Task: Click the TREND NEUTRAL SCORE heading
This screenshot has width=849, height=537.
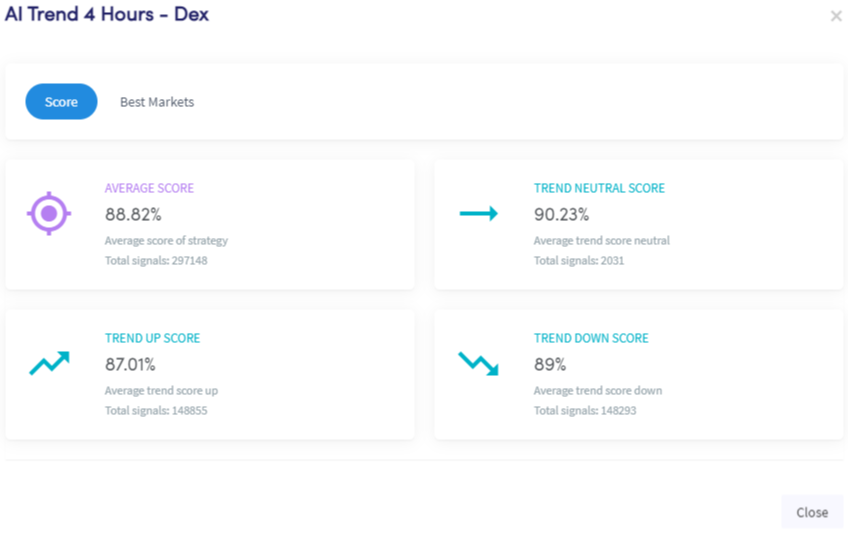Action: 599,188
